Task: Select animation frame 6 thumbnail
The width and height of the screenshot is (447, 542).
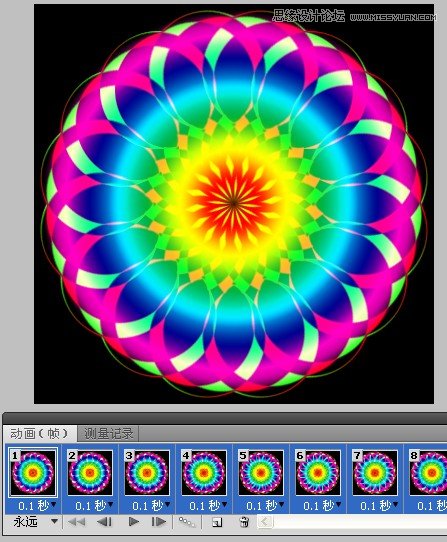Action: pyautogui.click(x=318, y=473)
